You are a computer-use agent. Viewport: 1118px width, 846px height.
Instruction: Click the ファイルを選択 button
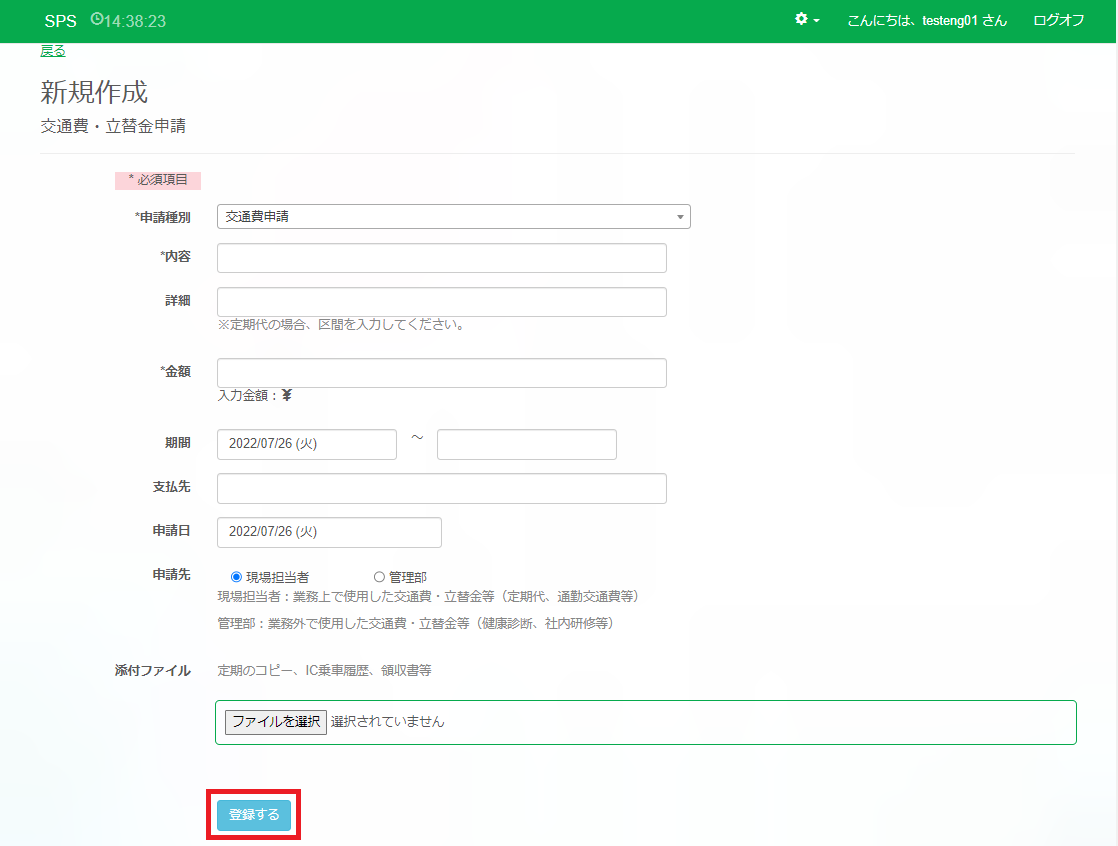276,722
